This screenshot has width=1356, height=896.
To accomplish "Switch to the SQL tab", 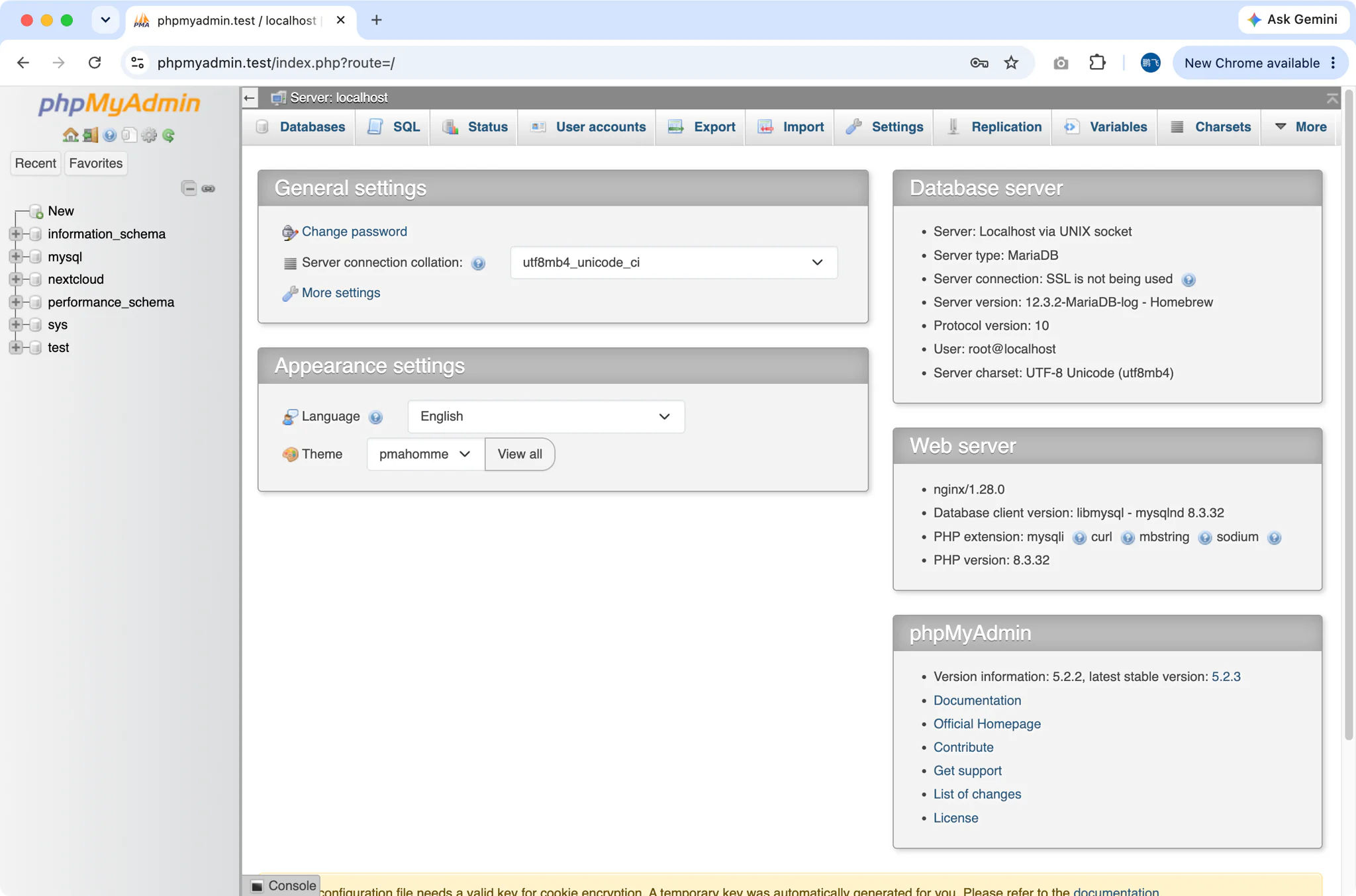I will point(393,127).
